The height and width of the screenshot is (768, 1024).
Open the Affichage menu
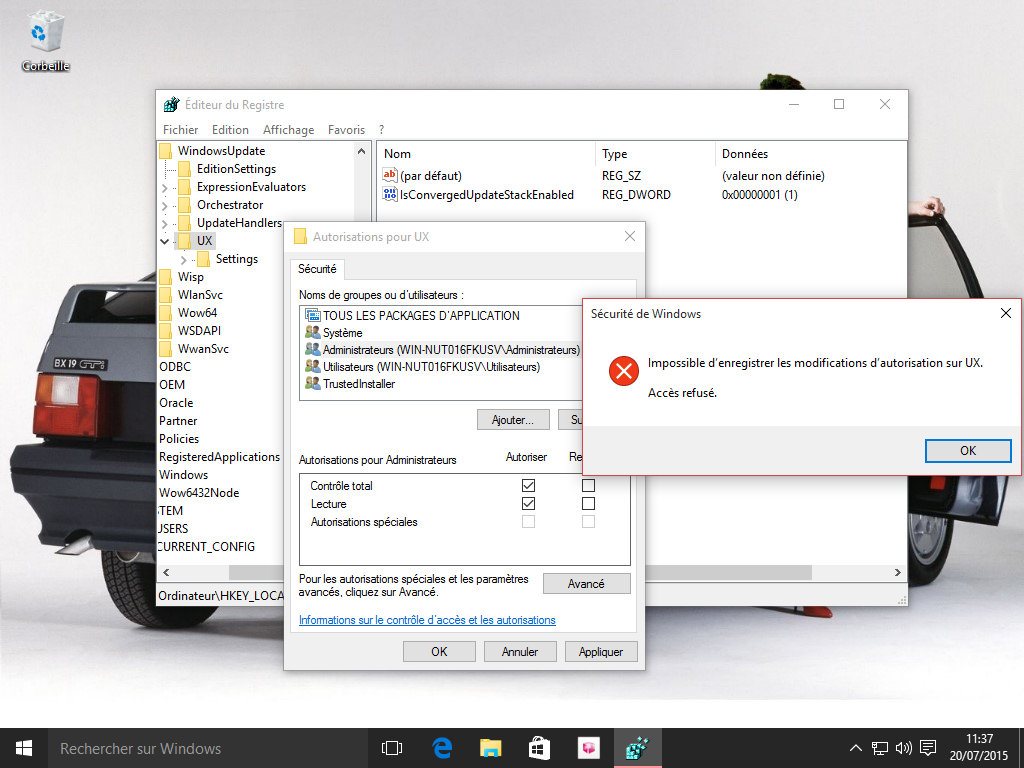288,130
